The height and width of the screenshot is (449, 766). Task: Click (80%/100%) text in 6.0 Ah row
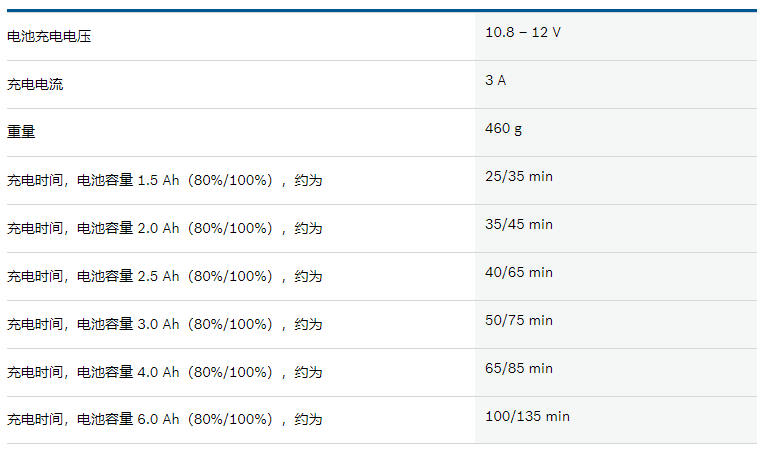(x=229, y=421)
